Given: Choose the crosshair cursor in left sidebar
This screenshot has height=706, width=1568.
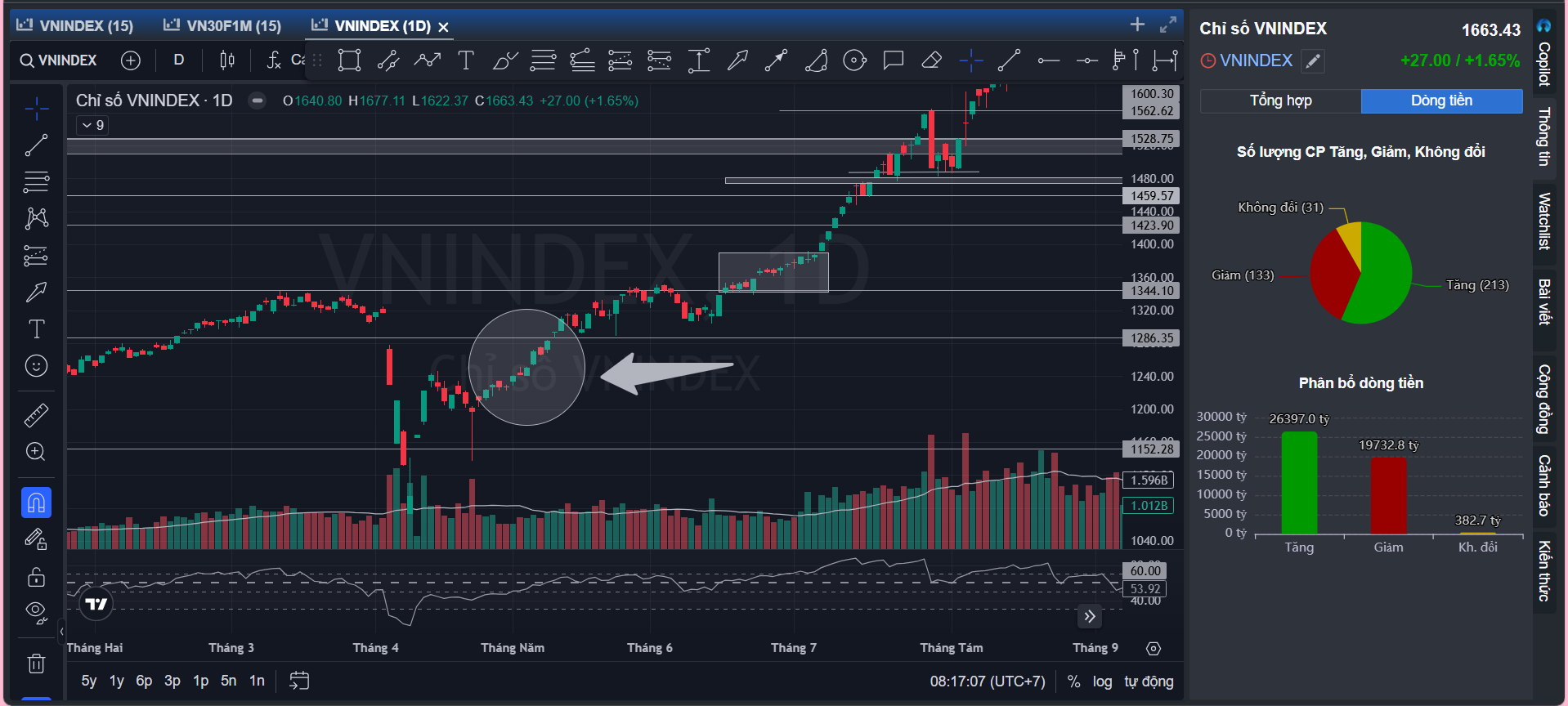Looking at the screenshot, I should [36, 109].
